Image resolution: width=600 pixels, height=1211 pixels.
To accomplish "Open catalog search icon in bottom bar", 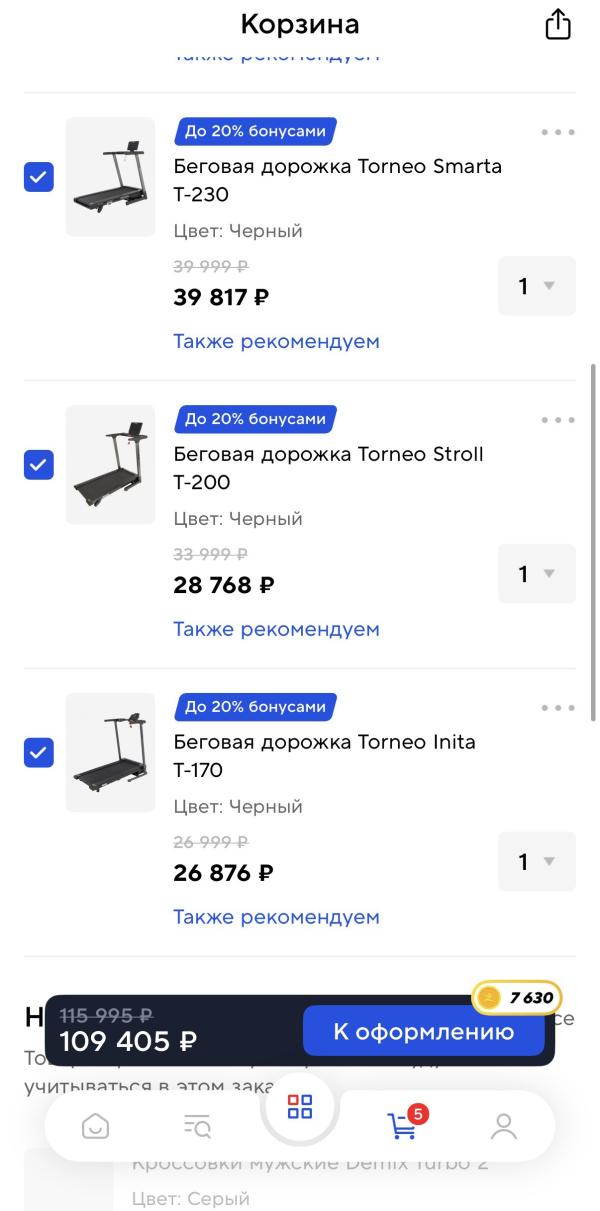I will [198, 1127].
